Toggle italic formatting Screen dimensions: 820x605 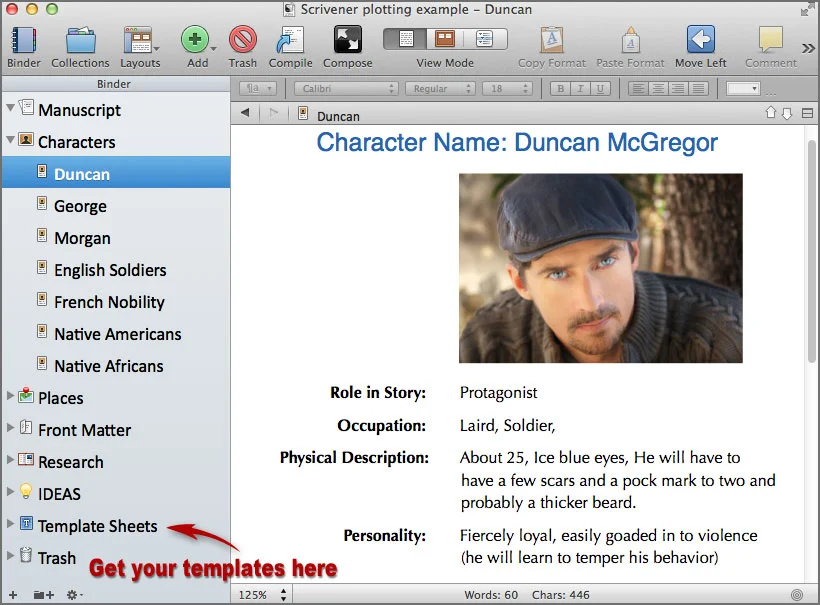click(x=580, y=89)
